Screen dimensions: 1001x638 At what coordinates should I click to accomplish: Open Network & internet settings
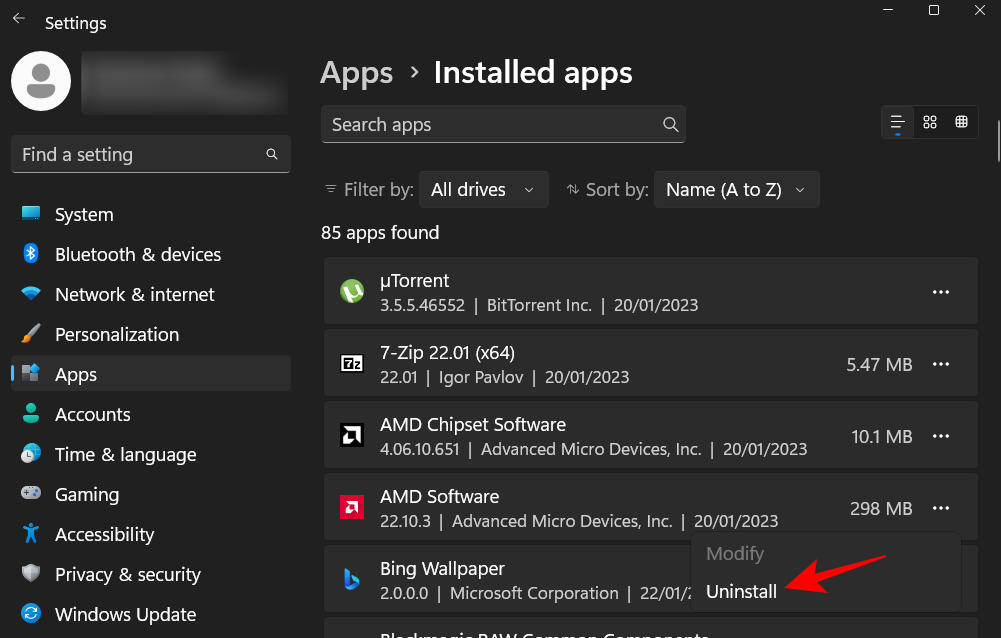(134, 294)
